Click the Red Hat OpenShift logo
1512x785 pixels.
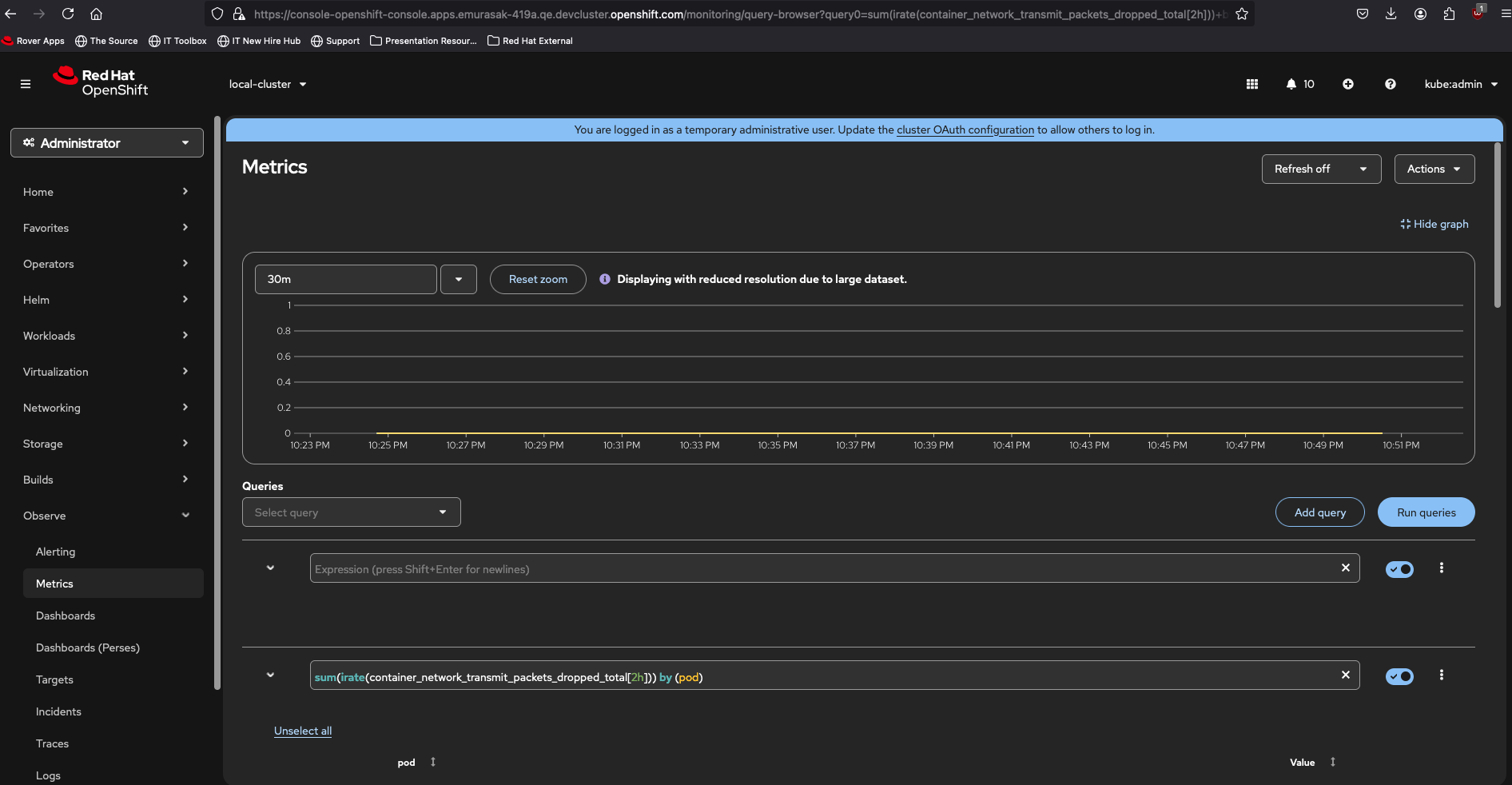(101, 82)
